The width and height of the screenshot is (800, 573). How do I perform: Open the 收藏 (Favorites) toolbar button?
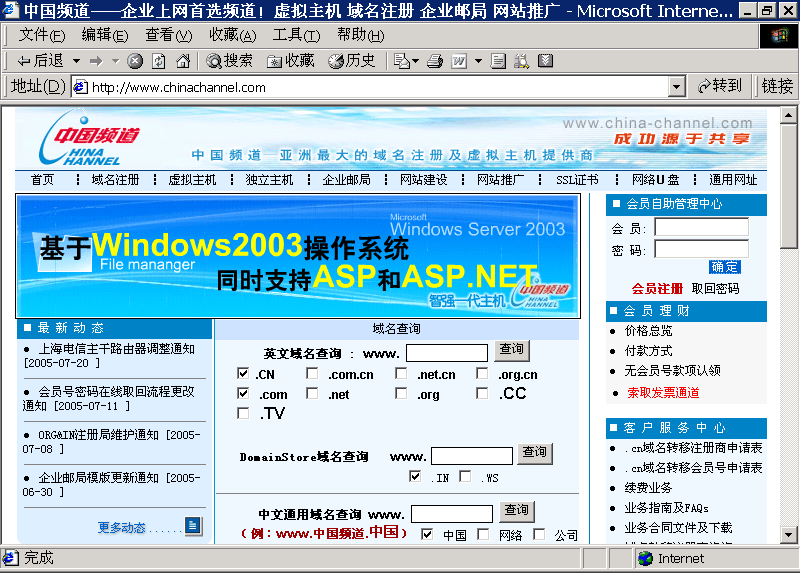pos(290,61)
